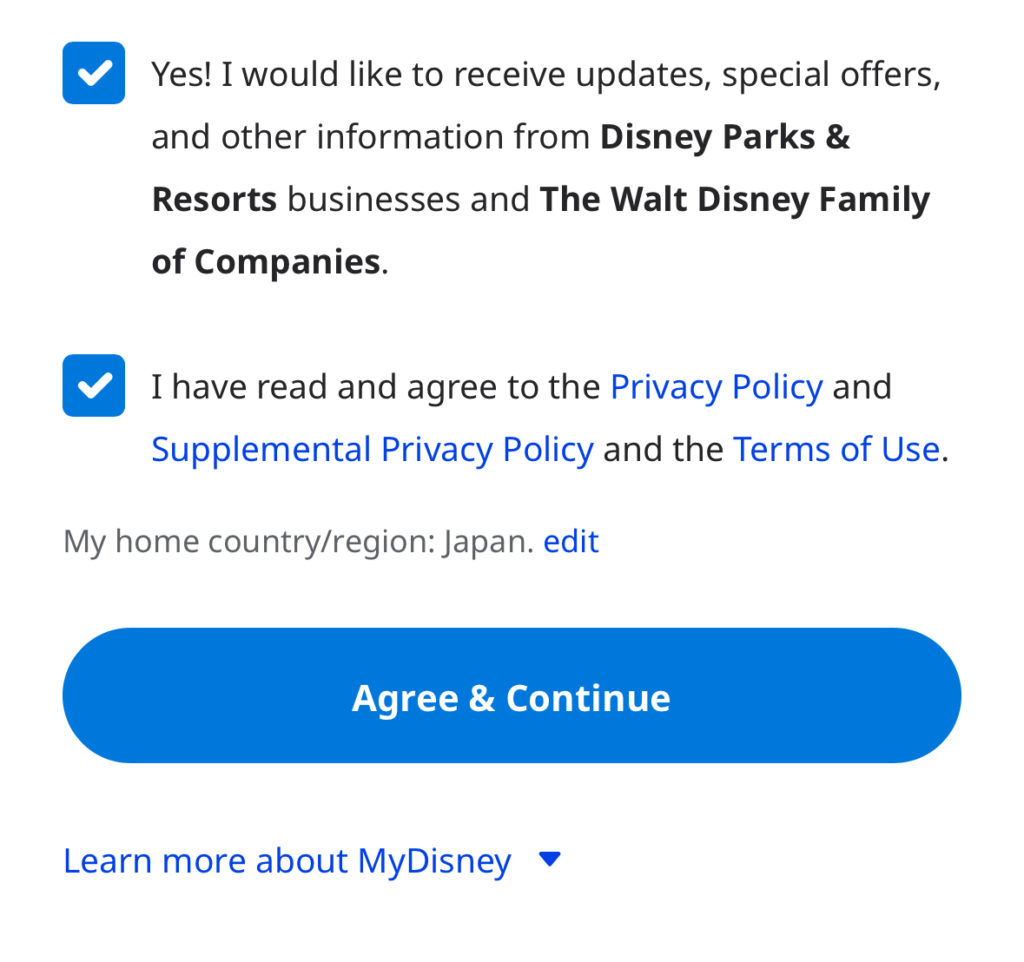Click the disclosure triangle beside MyDisney link
Screen dimensions: 1024x962
tap(549, 859)
